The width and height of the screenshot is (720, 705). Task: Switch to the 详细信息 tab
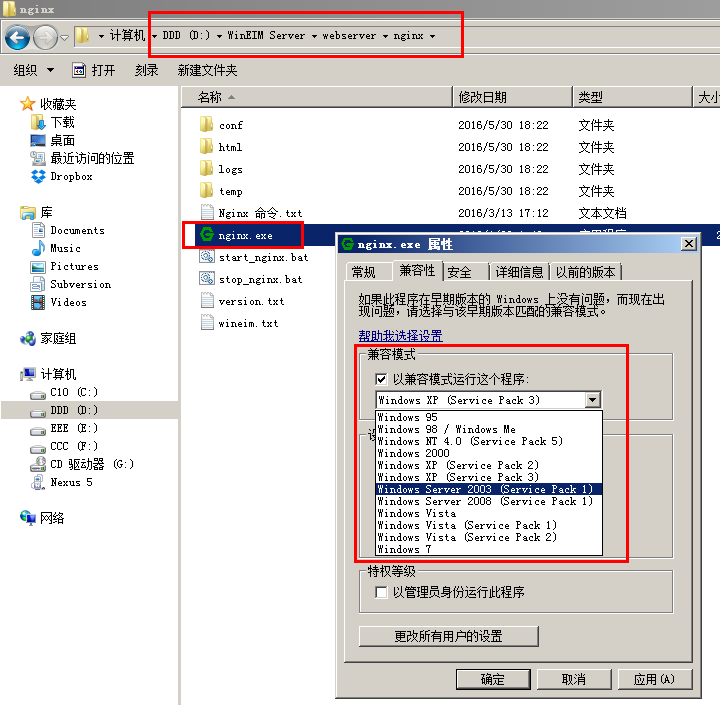coord(520,272)
